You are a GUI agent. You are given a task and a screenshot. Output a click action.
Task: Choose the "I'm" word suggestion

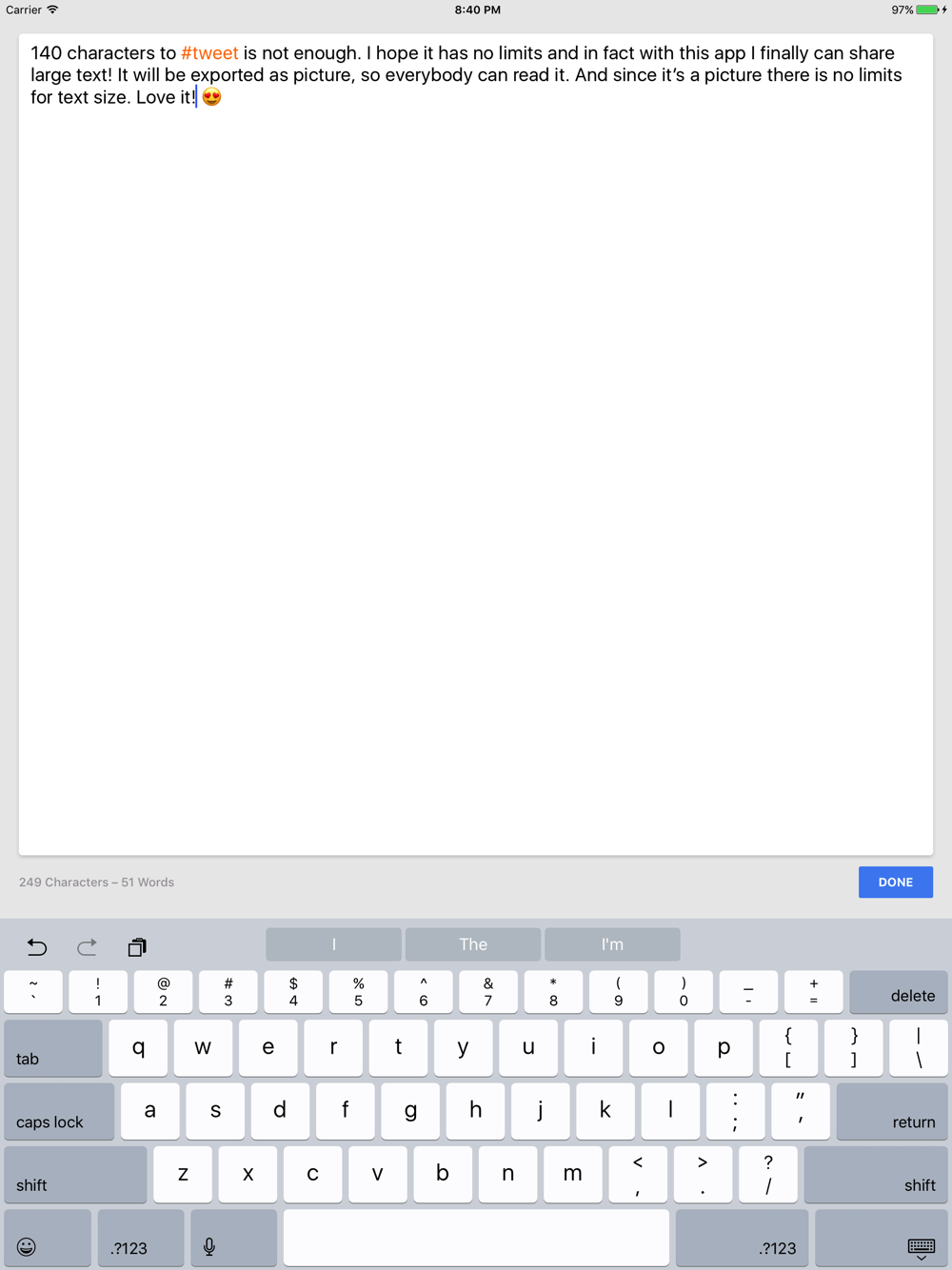coord(612,944)
